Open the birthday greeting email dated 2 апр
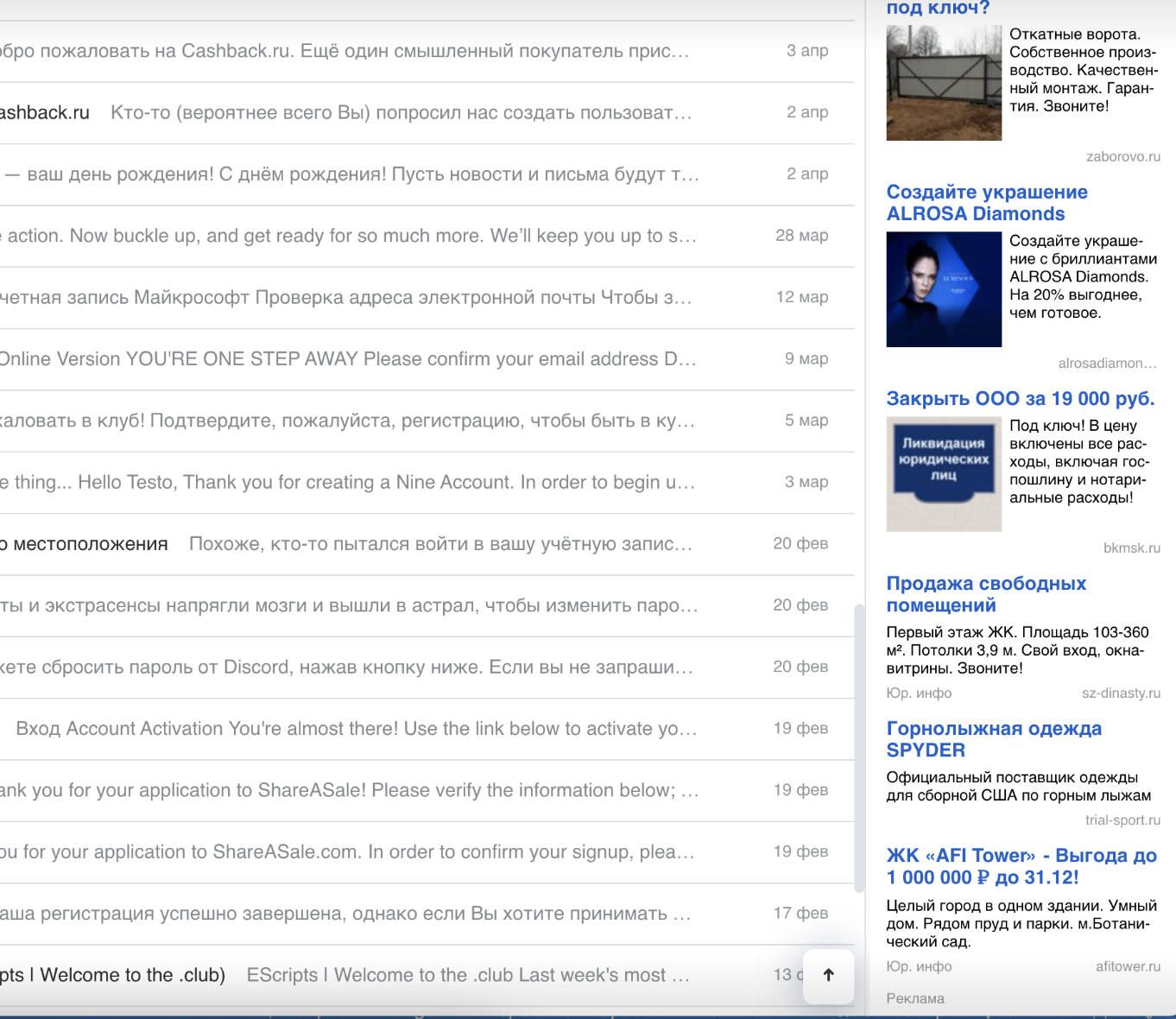Viewport: 1176px width, 1019px height. pos(389,174)
